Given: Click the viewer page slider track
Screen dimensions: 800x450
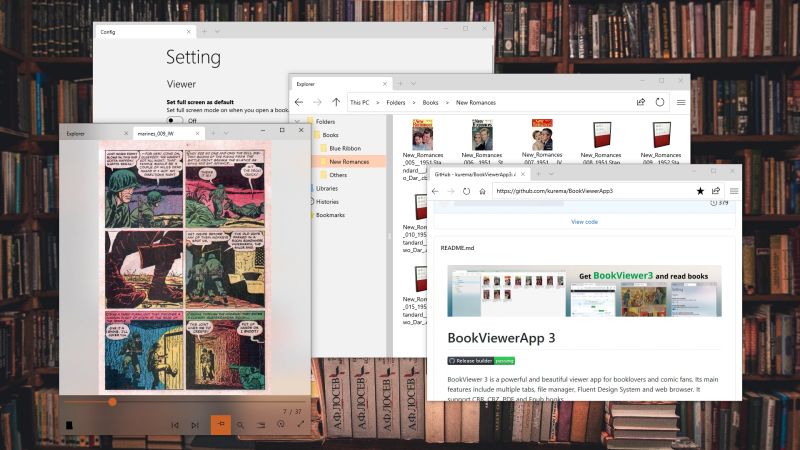Looking at the screenshot, I should 185,402.
